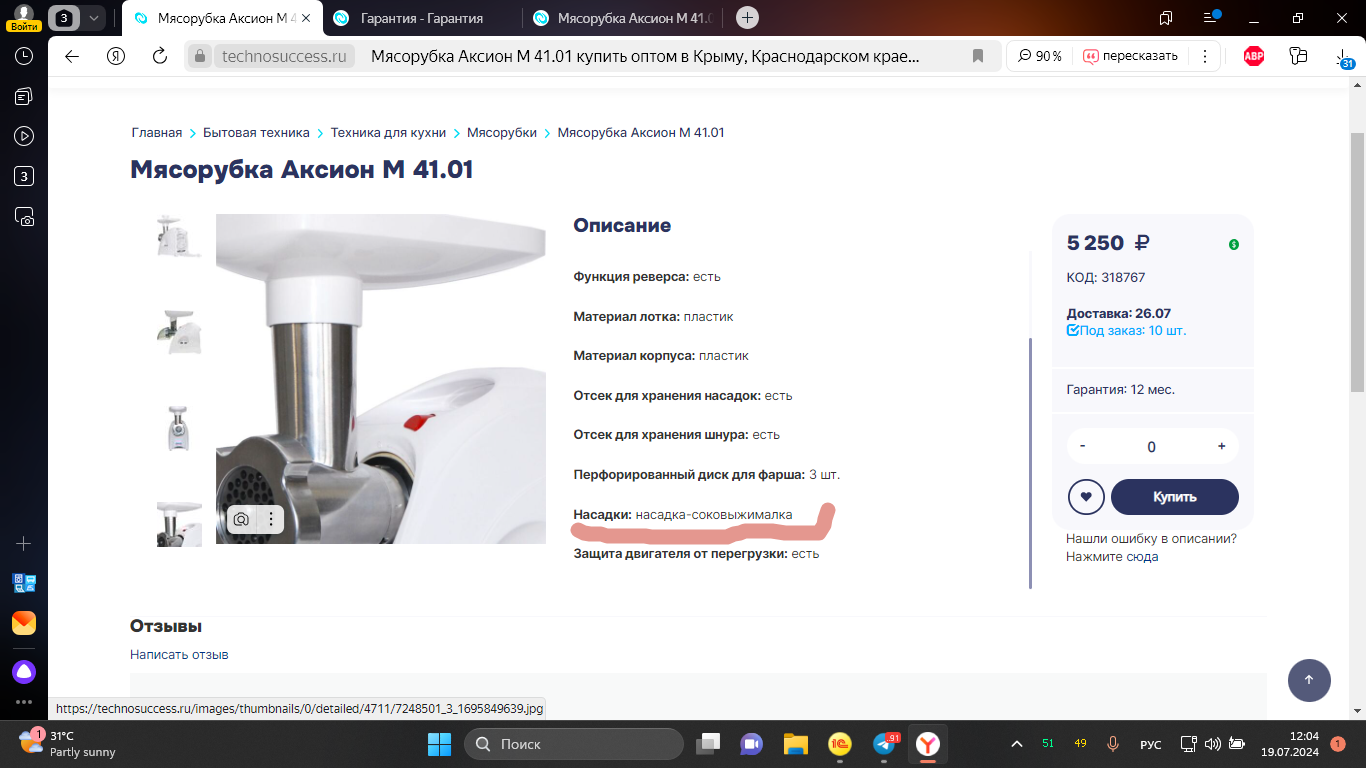Open page actions three-dot menu

[1205, 56]
